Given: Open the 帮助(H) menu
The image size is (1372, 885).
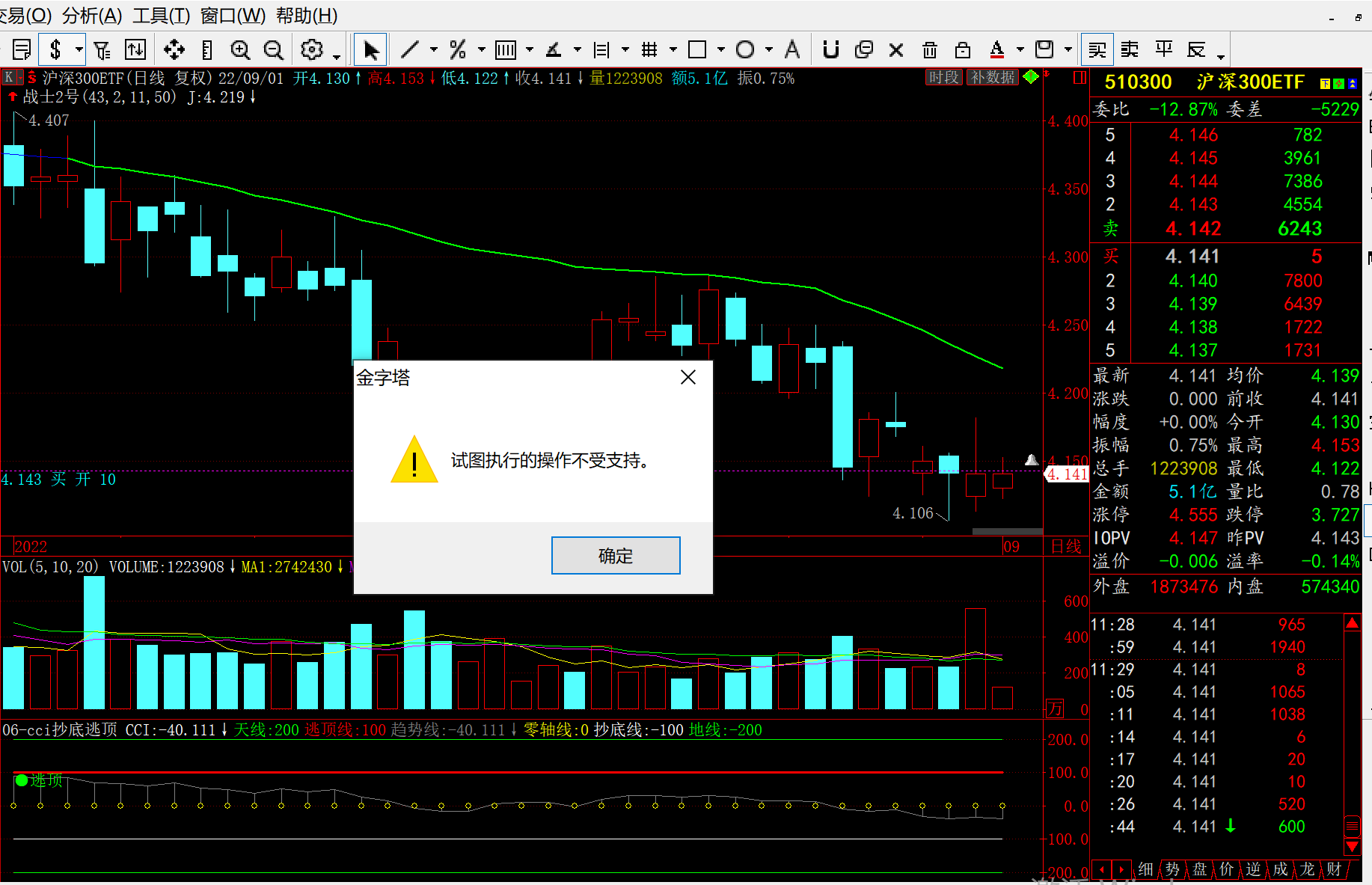Looking at the screenshot, I should (x=307, y=16).
